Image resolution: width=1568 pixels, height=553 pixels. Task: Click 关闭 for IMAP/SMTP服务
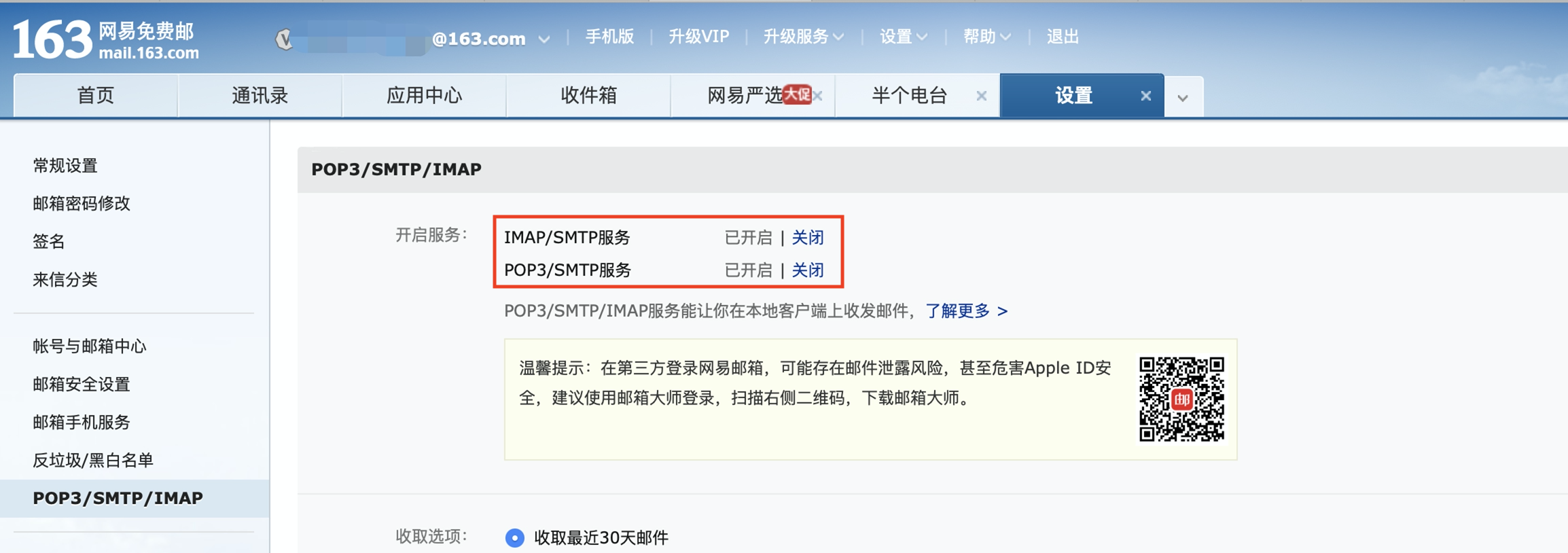tap(808, 238)
